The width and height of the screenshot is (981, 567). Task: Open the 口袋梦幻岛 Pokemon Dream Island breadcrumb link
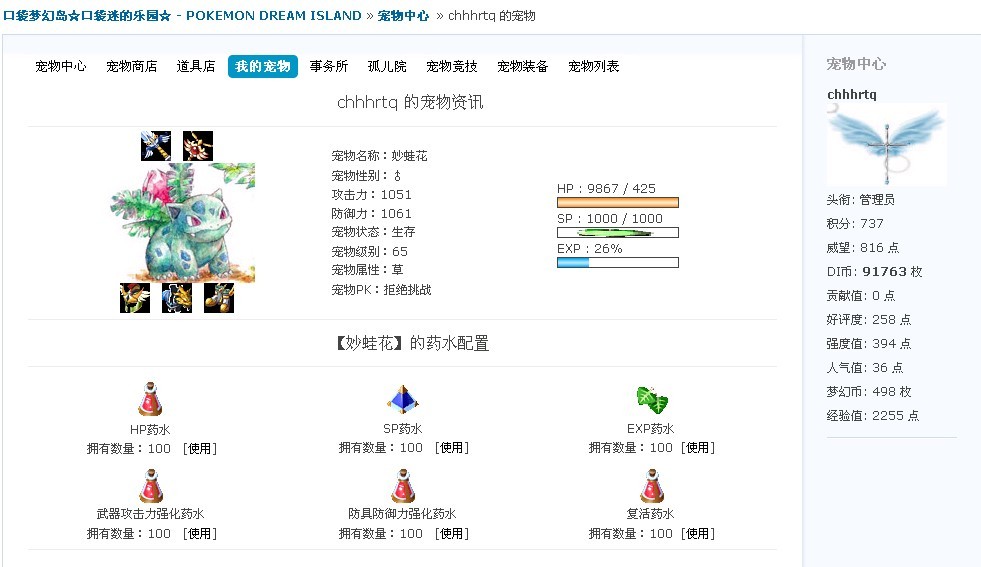pyautogui.click(x=182, y=16)
